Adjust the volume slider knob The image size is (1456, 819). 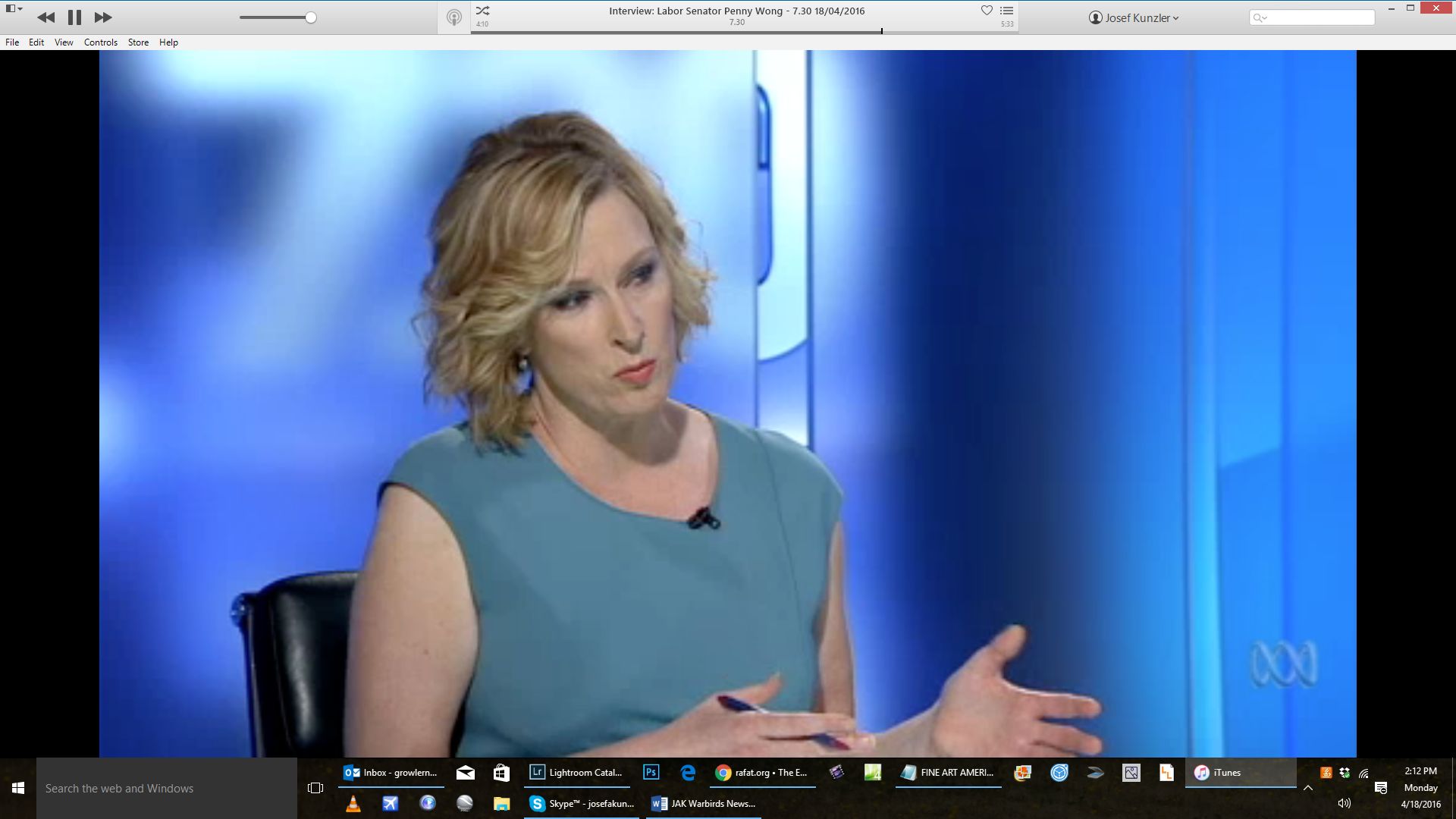[311, 17]
